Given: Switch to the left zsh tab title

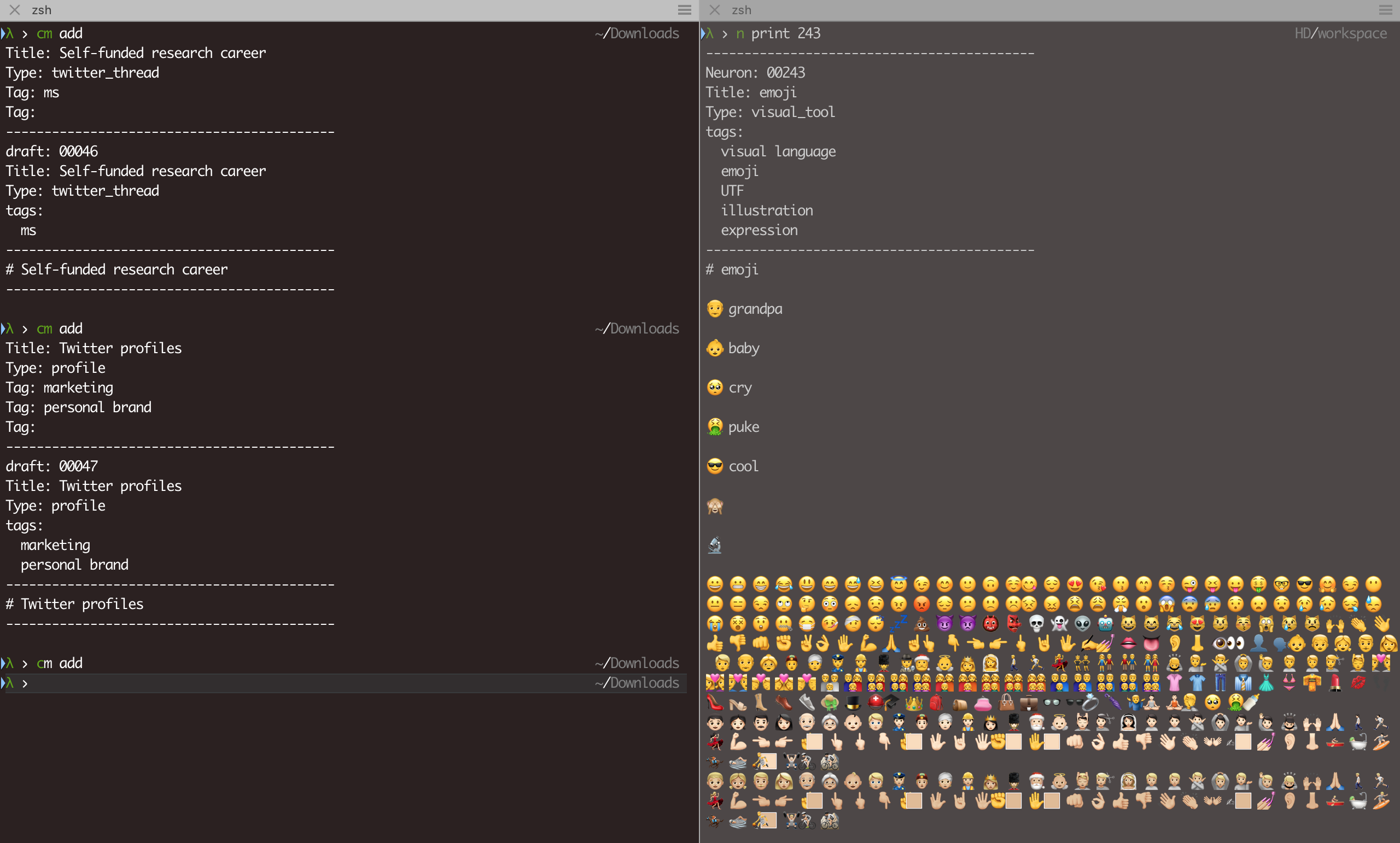Looking at the screenshot, I should click(42, 10).
